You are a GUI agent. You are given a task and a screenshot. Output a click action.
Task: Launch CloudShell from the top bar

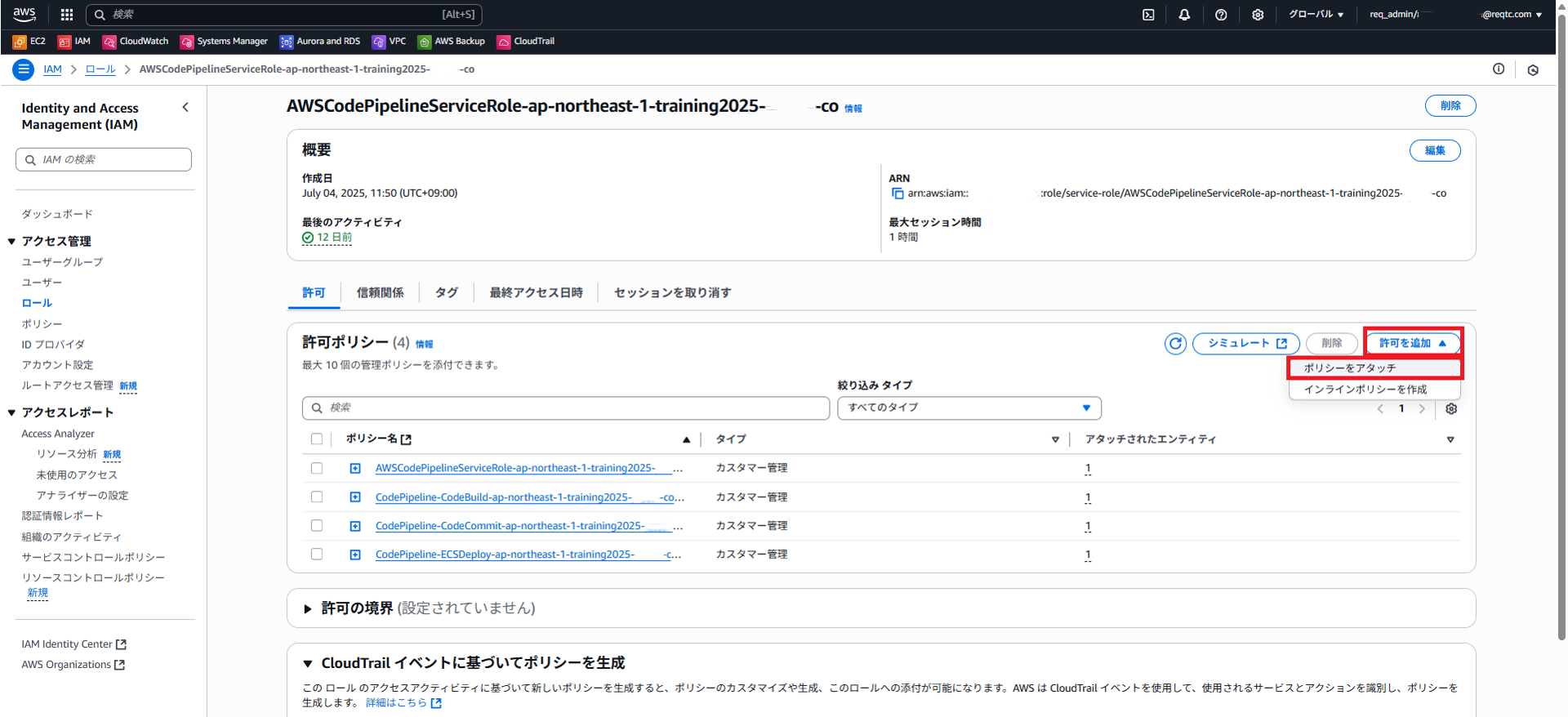(1148, 15)
